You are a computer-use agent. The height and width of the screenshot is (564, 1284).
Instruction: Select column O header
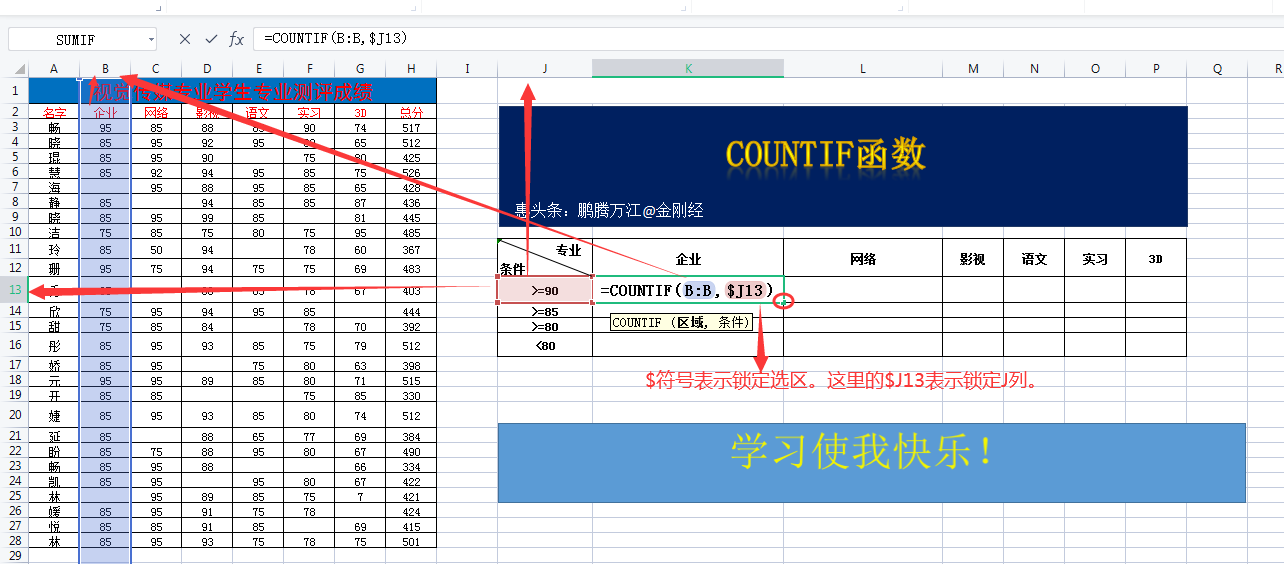(1095, 69)
